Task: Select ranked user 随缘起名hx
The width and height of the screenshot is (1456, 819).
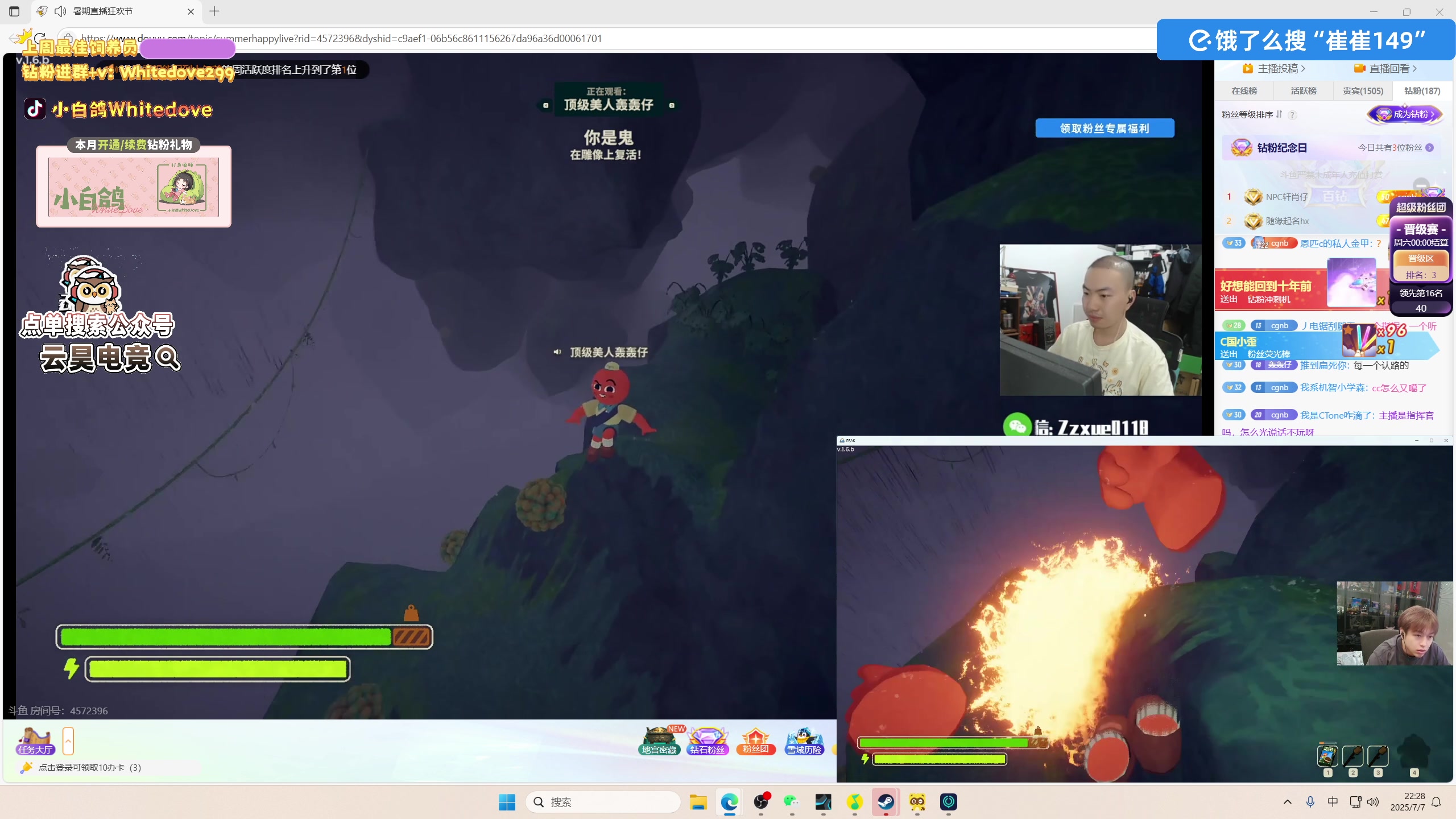Action: point(1287,221)
